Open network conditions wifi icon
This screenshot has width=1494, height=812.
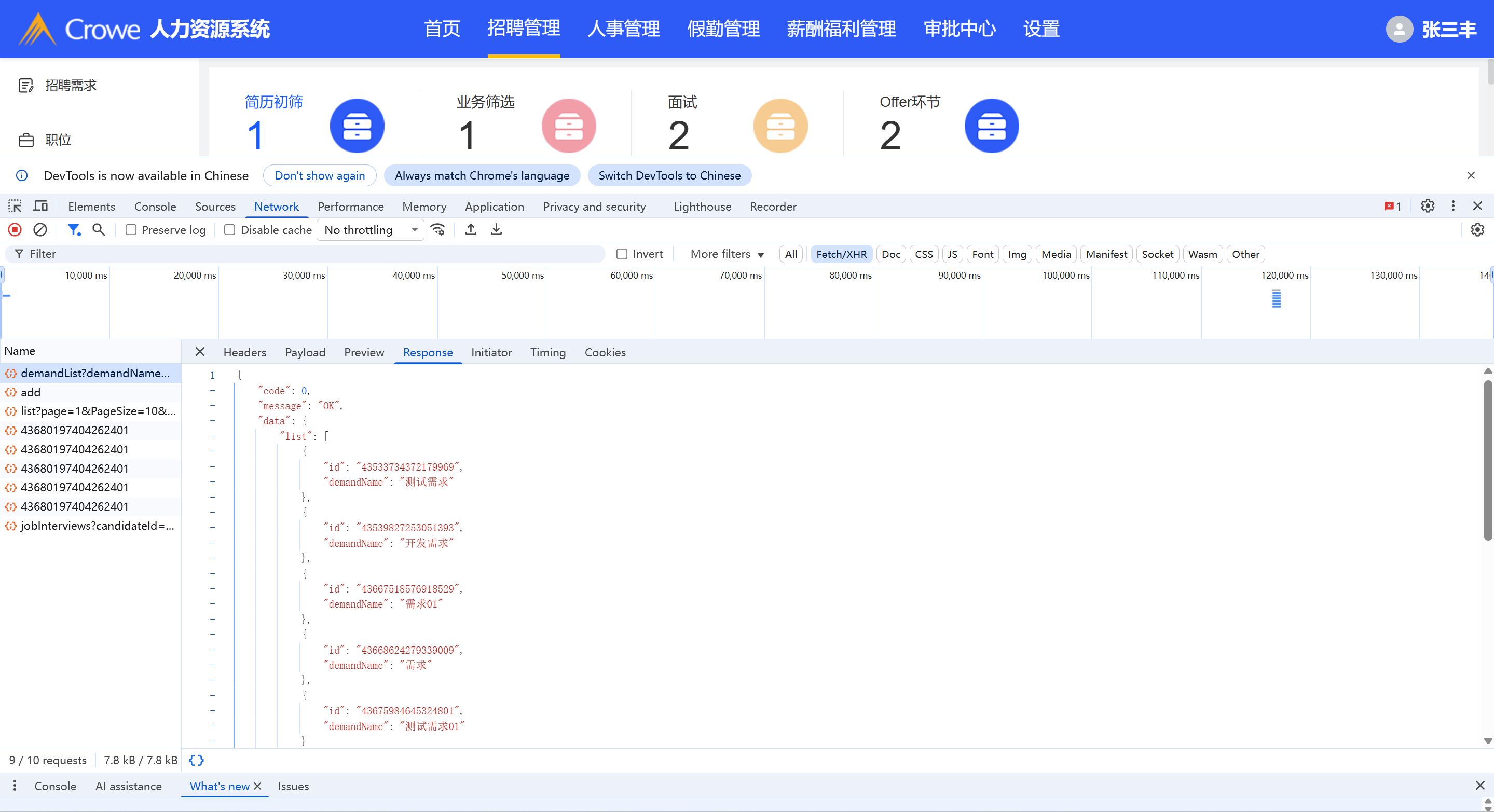[x=438, y=230]
